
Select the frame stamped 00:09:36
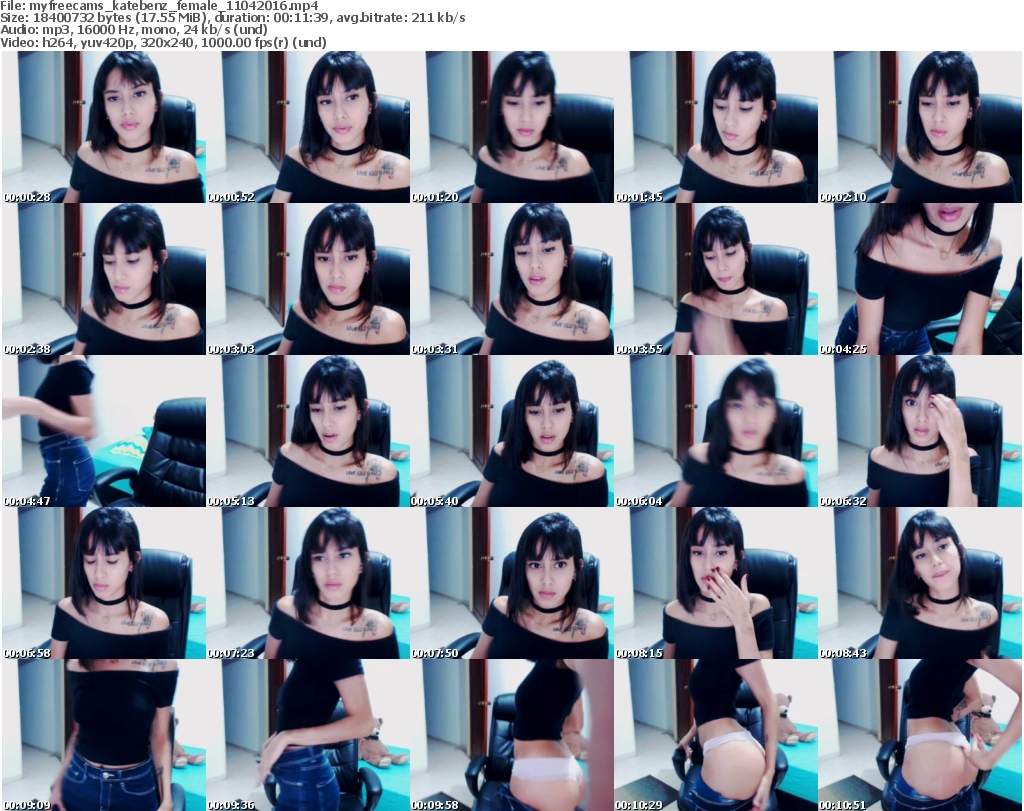click(x=308, y=735)
